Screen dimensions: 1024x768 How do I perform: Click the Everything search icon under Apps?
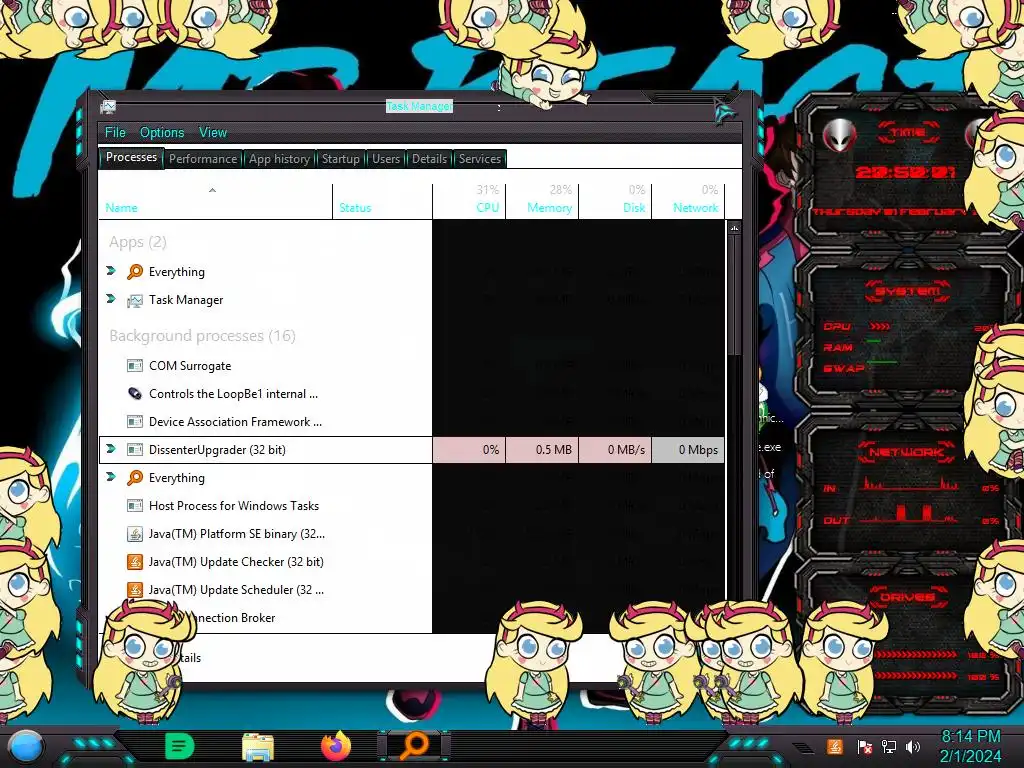point(135,272)
